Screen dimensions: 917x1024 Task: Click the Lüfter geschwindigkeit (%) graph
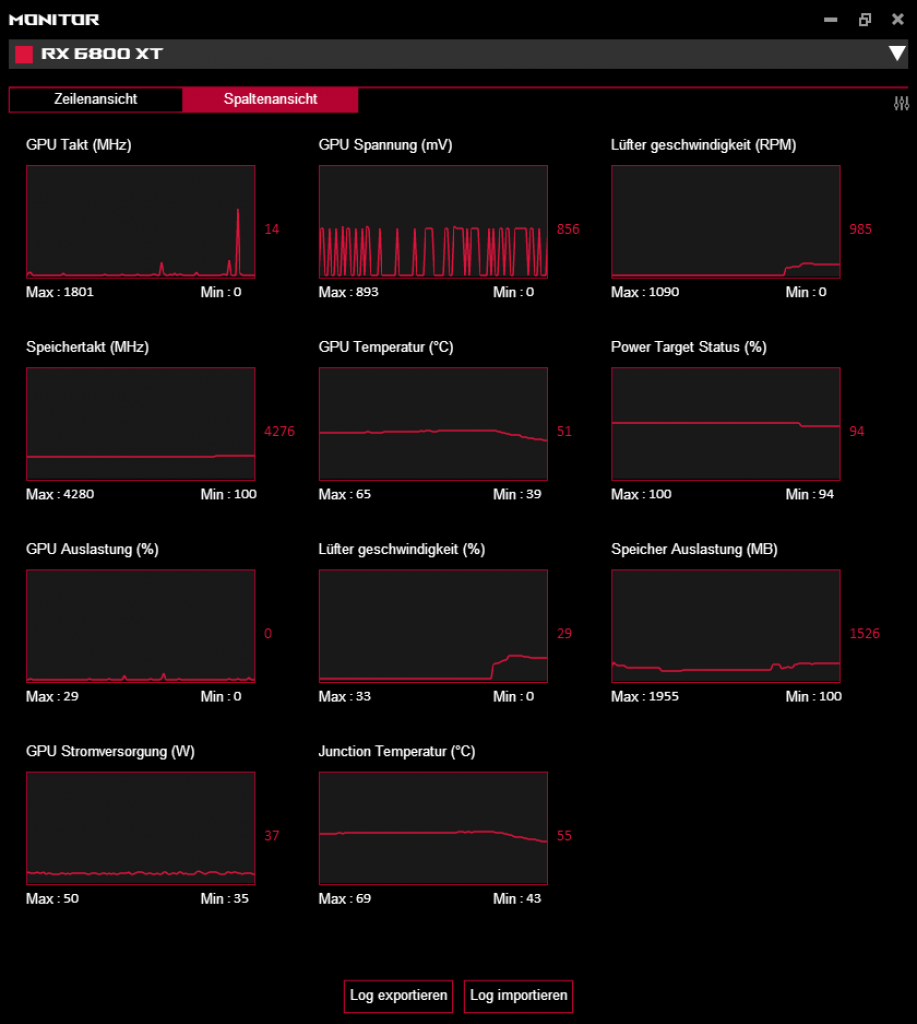(433, 626)
